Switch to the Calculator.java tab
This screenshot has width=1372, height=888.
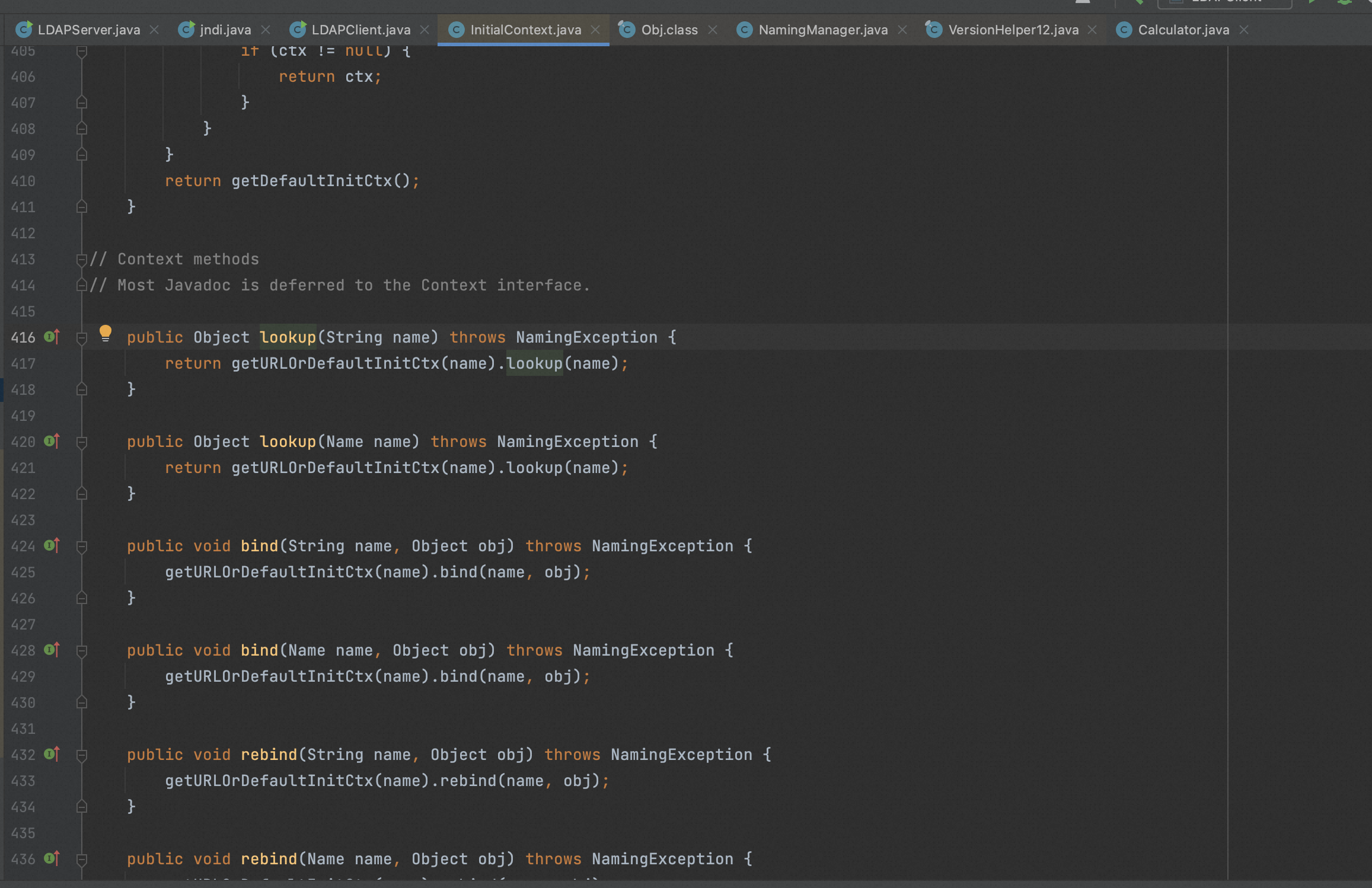pyautogui.click(x=1183, y=30)
